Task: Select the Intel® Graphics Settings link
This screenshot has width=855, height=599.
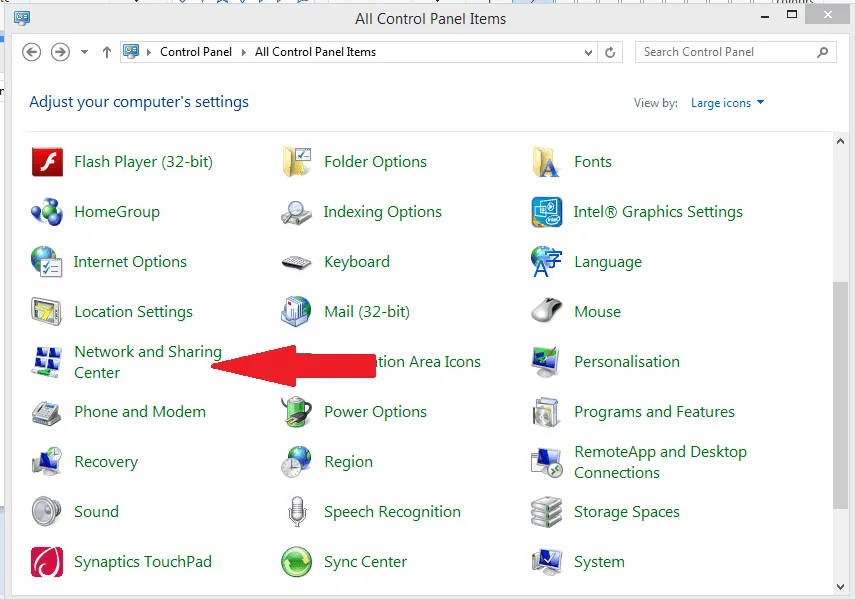Action: pos(658,211)
